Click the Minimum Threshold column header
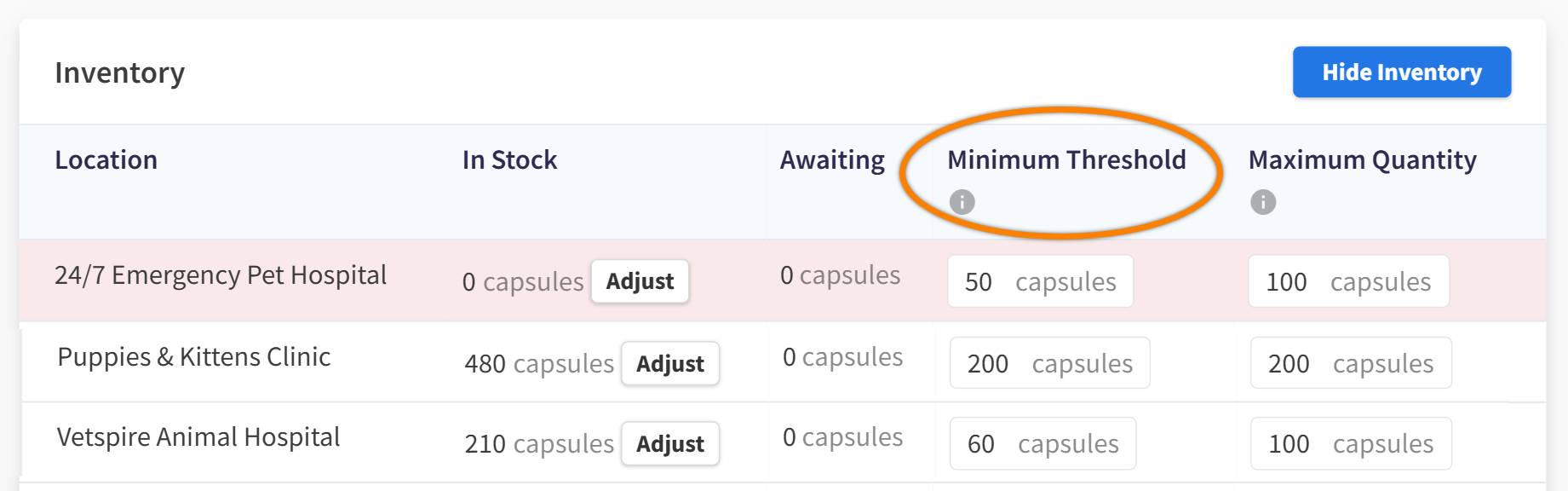Viewport: 1568px width, 491px height. coord(1066,160)
